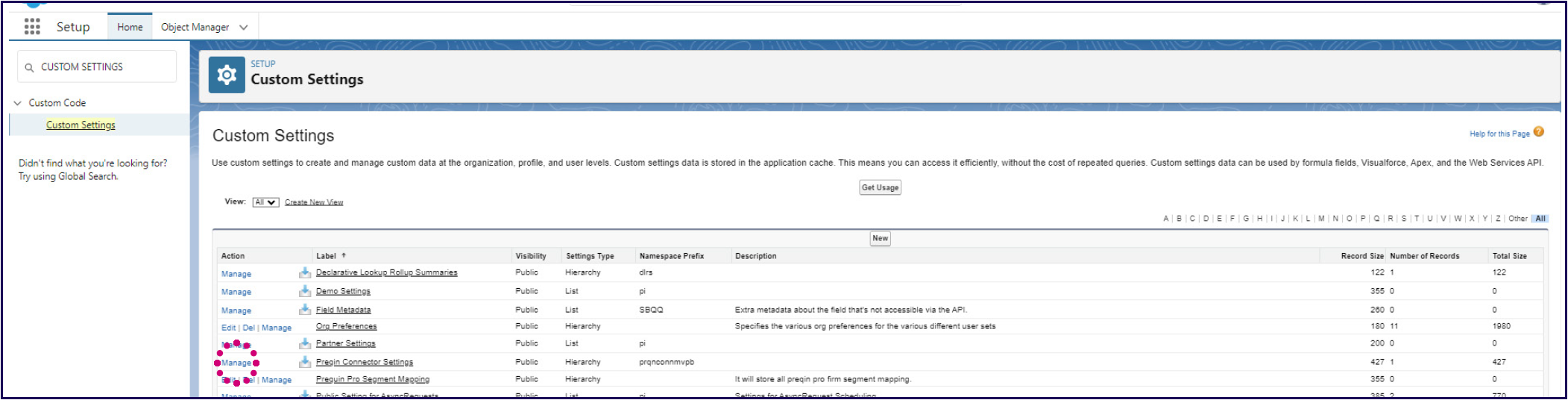Filter list by letter D

(x=1206, y=219)
